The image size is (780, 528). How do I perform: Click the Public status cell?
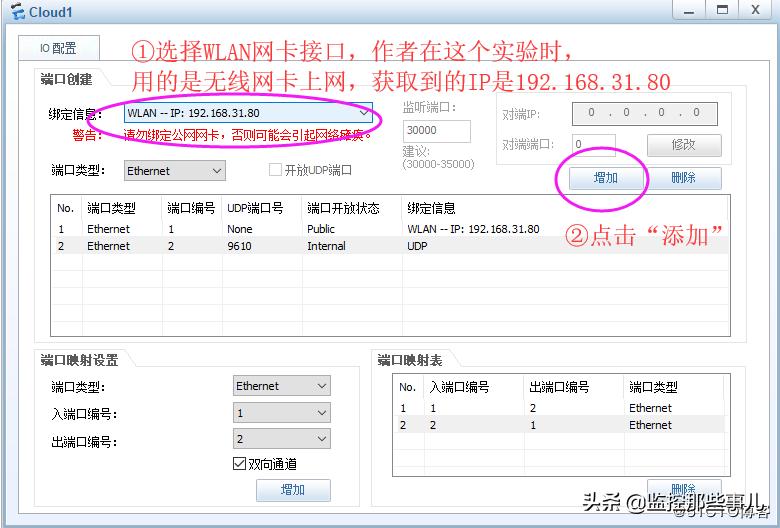pos(321,229)
